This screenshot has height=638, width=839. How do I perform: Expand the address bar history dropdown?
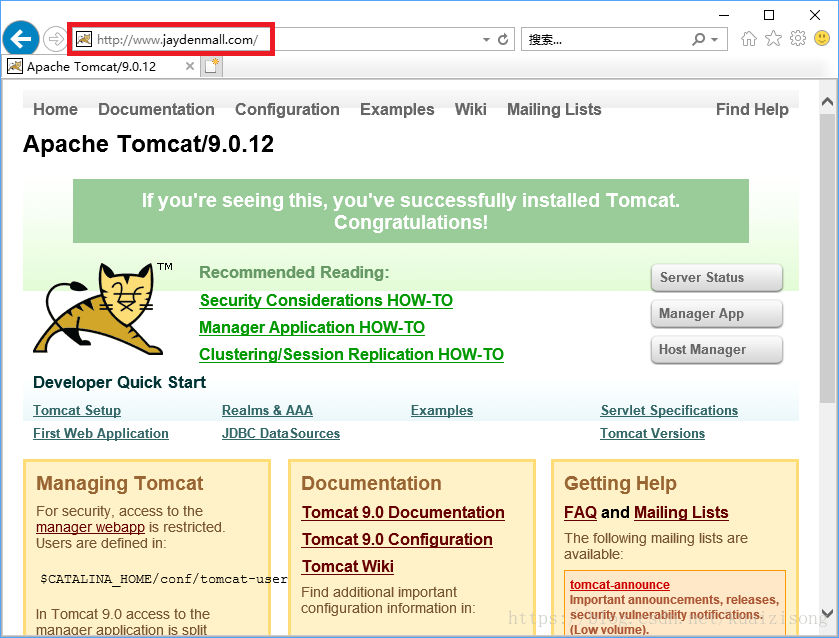coord(486,40)
